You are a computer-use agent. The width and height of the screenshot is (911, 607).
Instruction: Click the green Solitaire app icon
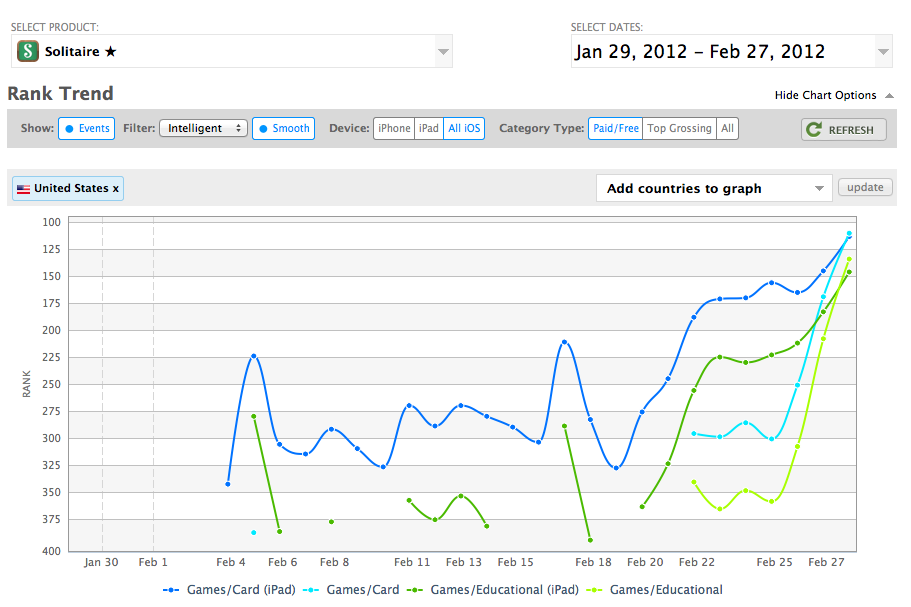tap(27, 51)
